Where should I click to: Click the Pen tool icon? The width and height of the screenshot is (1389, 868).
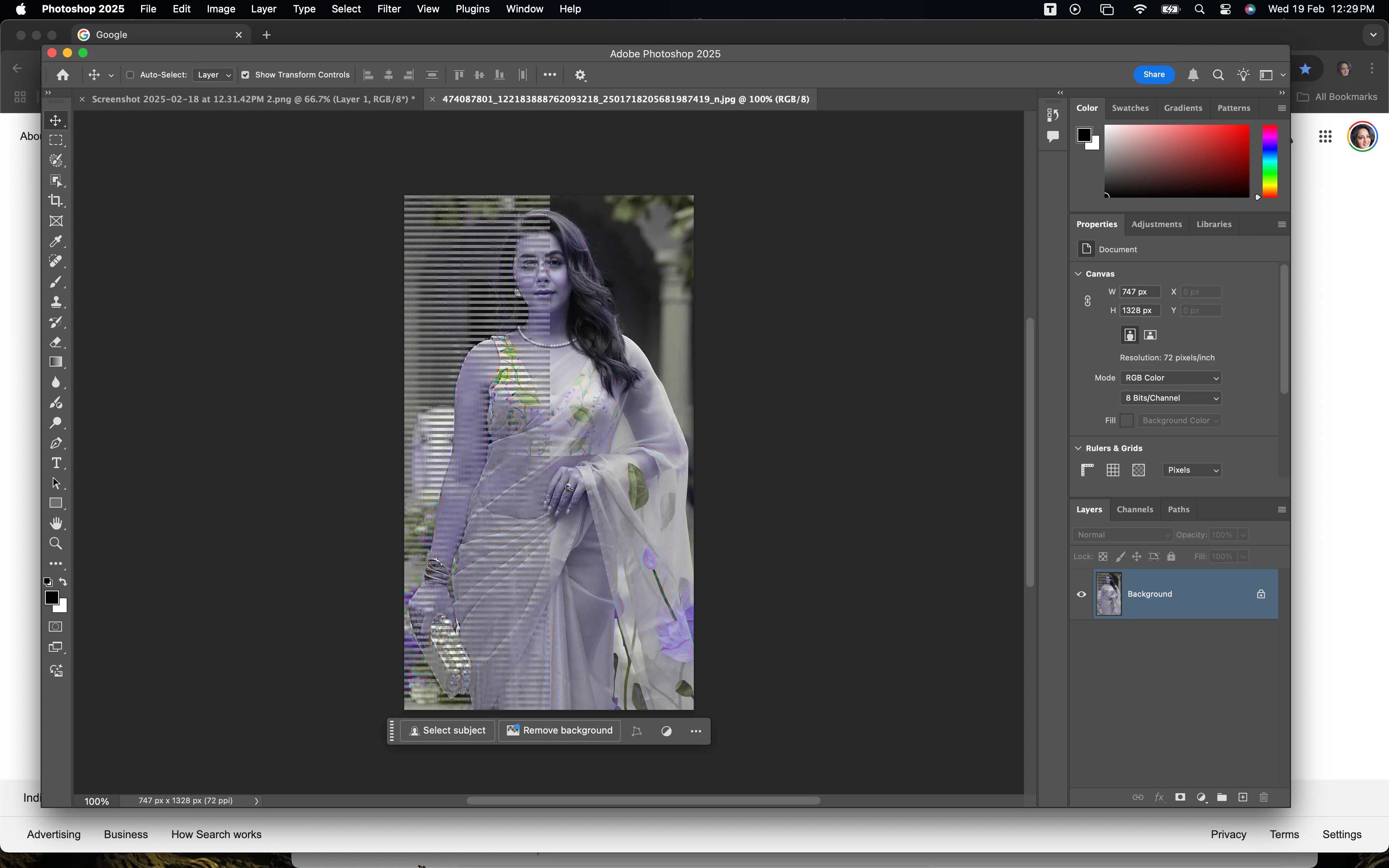tap(56, 443)
